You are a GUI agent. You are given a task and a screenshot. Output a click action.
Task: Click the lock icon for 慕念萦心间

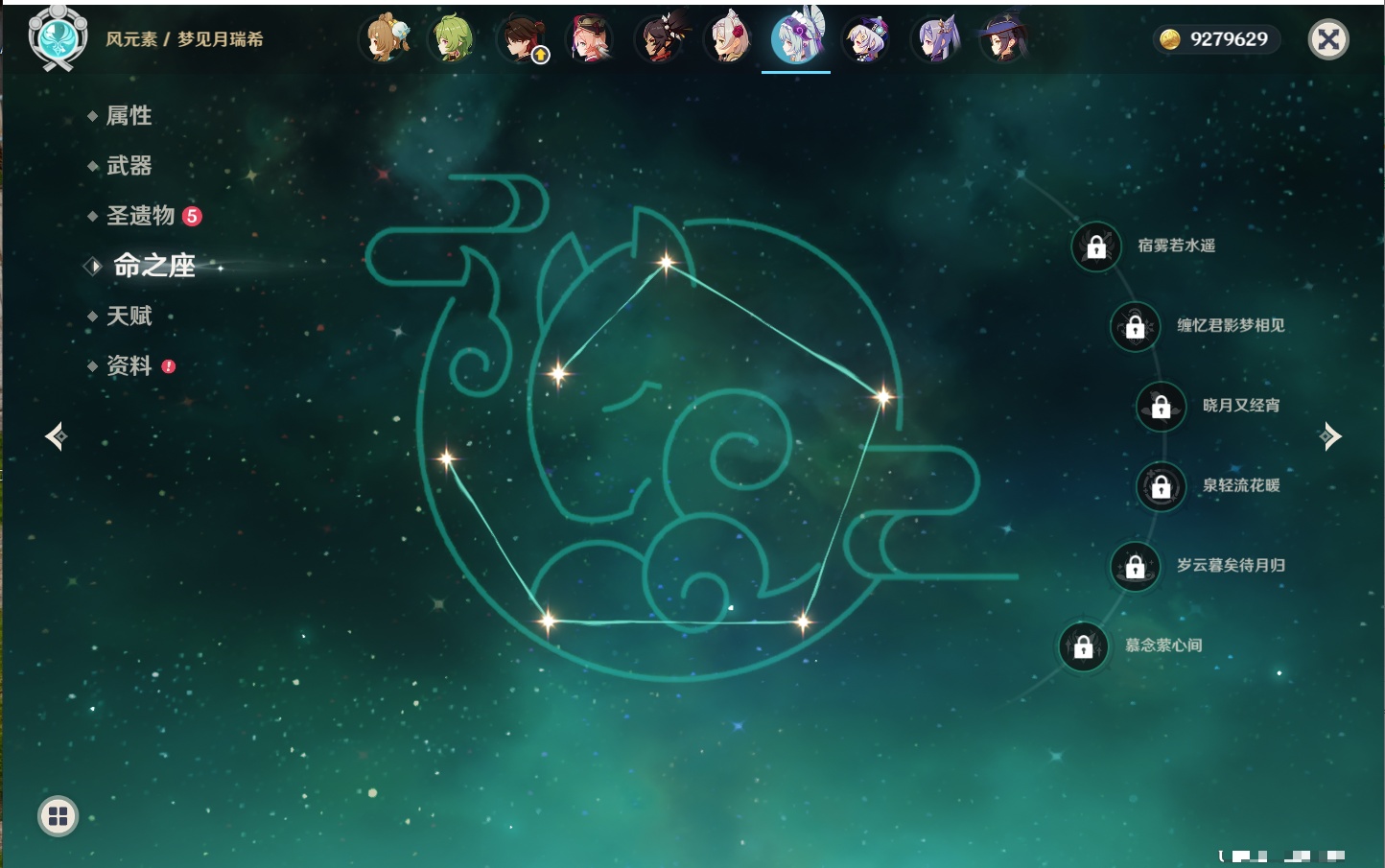[1084, 646]
